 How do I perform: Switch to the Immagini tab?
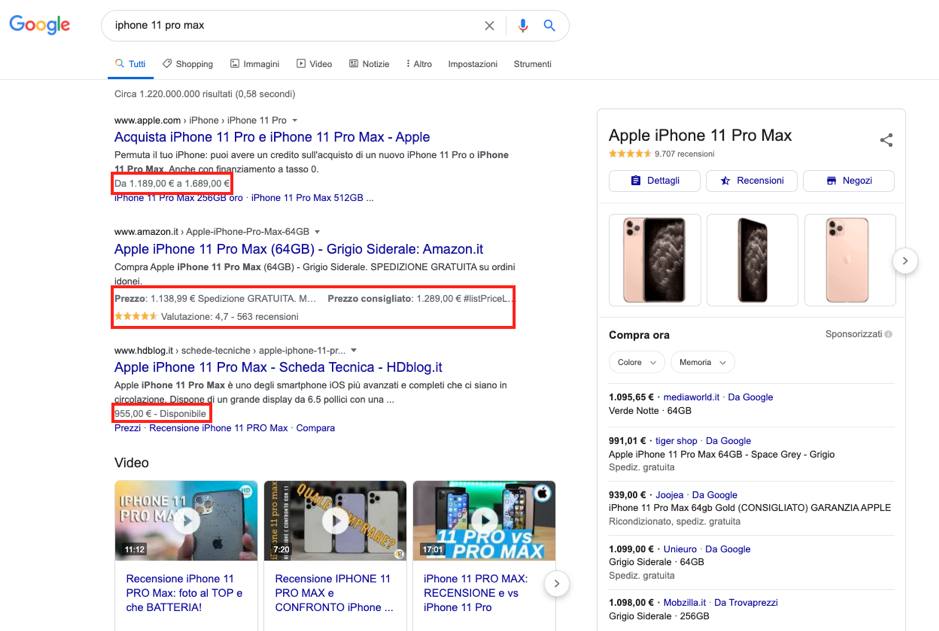[255, 63]
